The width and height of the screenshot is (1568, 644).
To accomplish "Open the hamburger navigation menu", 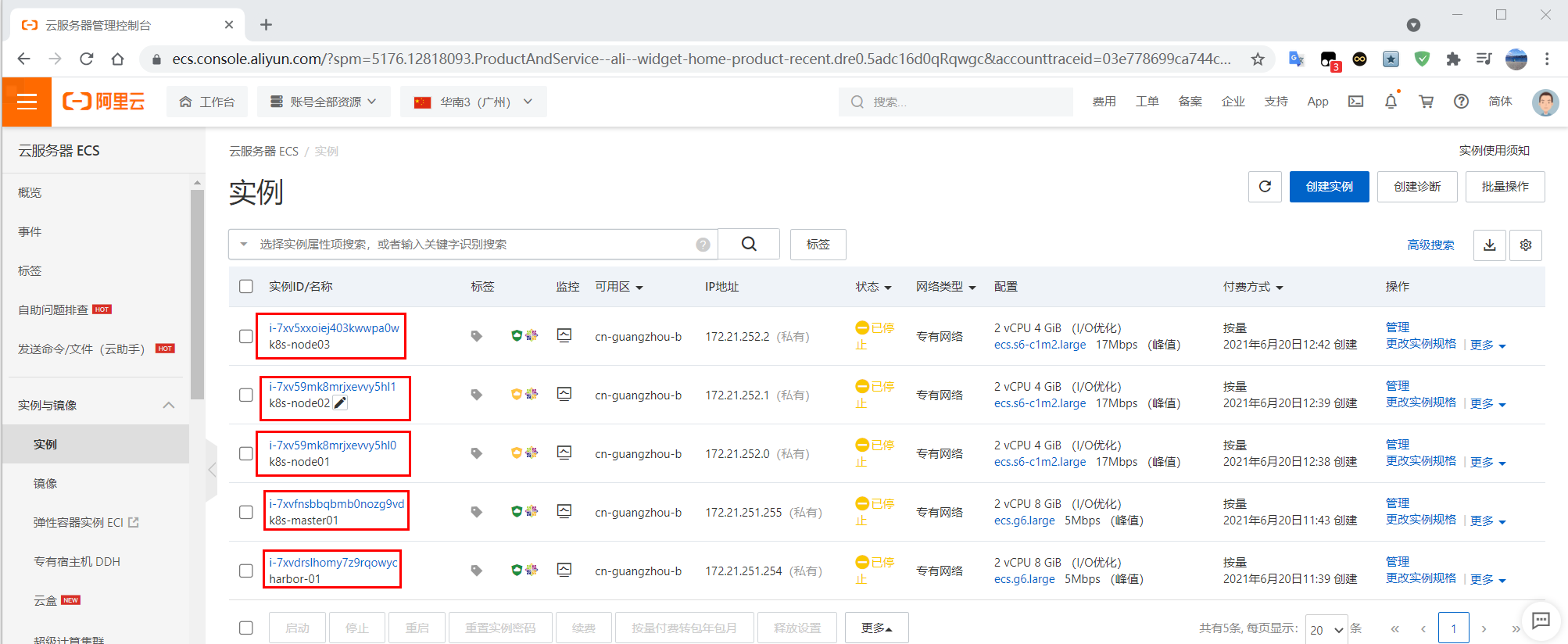I will tap(27, 102).
